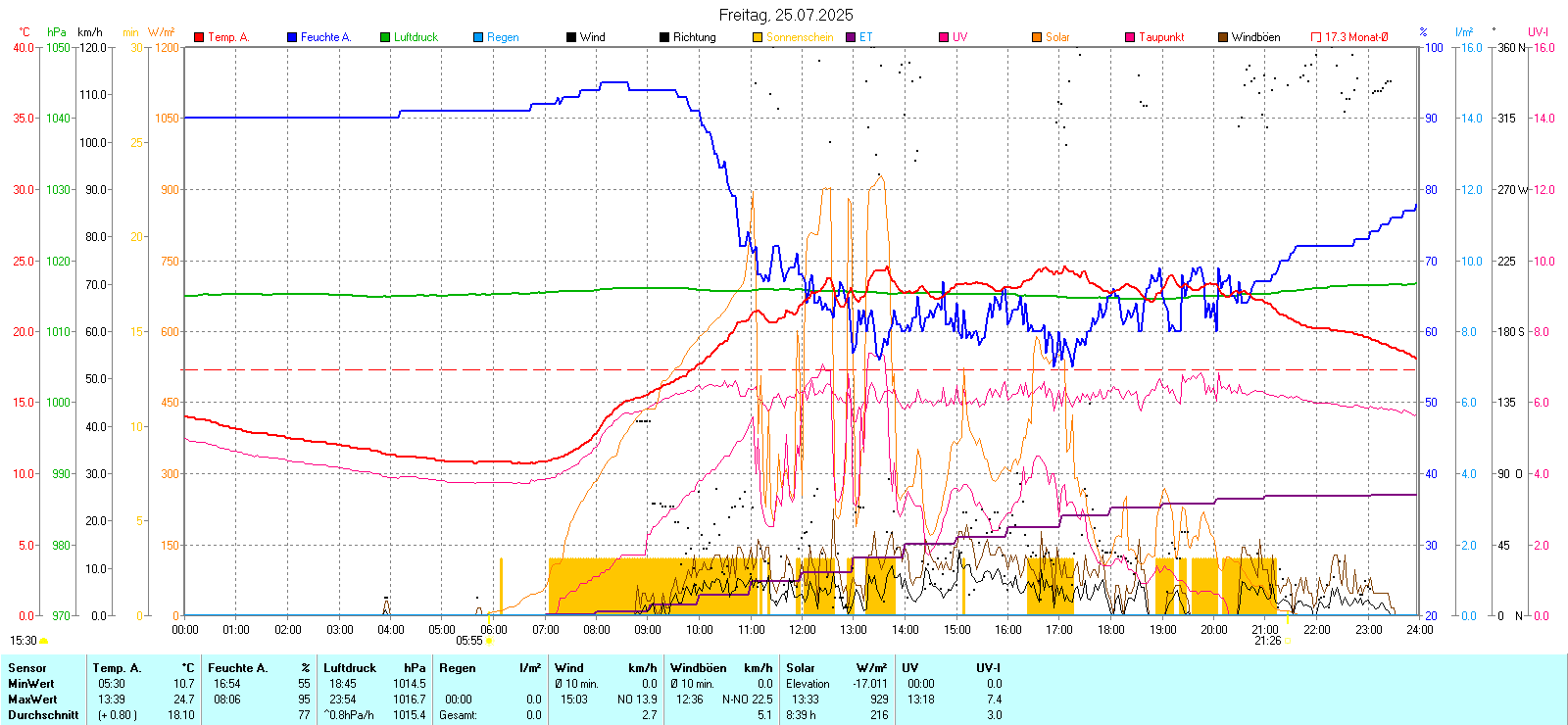Click the purple ET legend square

pyautogui.click(x=851, y=37)
